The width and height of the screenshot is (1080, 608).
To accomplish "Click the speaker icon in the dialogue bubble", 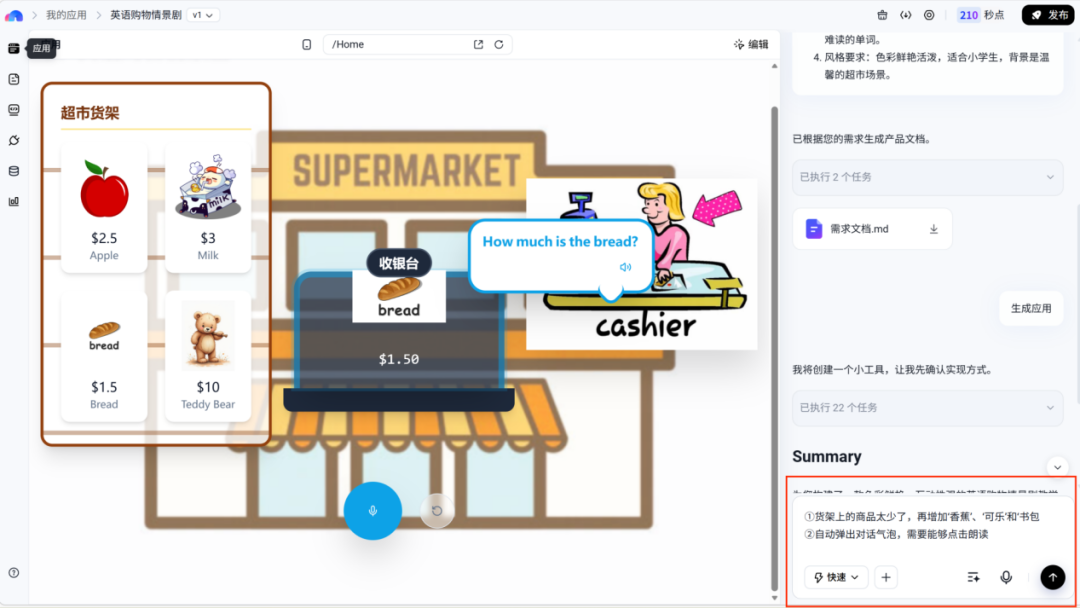I will coord(624,266).
